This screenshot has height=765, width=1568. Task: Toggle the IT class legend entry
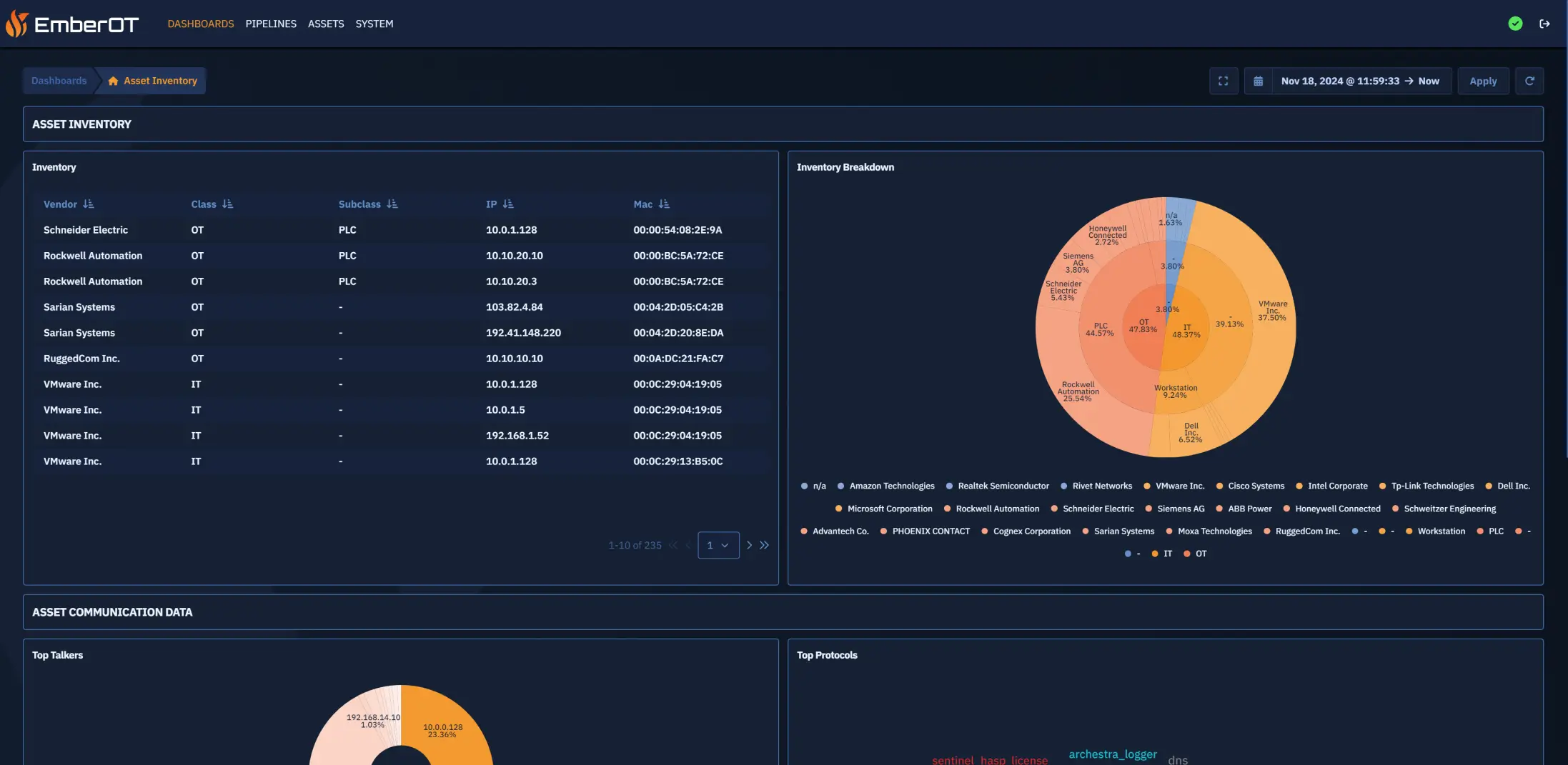coord(1161,554)
